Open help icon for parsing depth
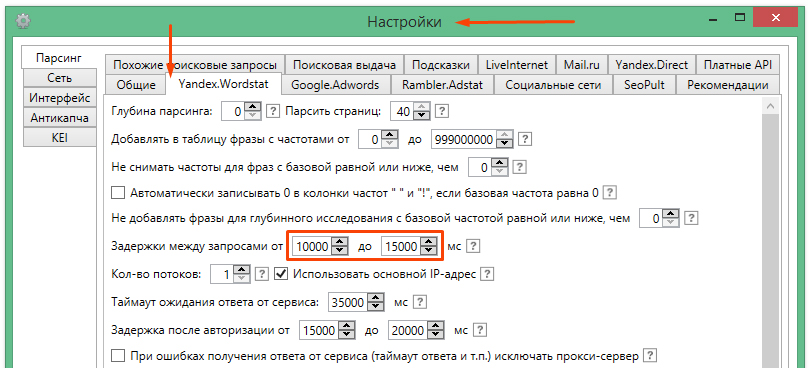 point(273,111)
